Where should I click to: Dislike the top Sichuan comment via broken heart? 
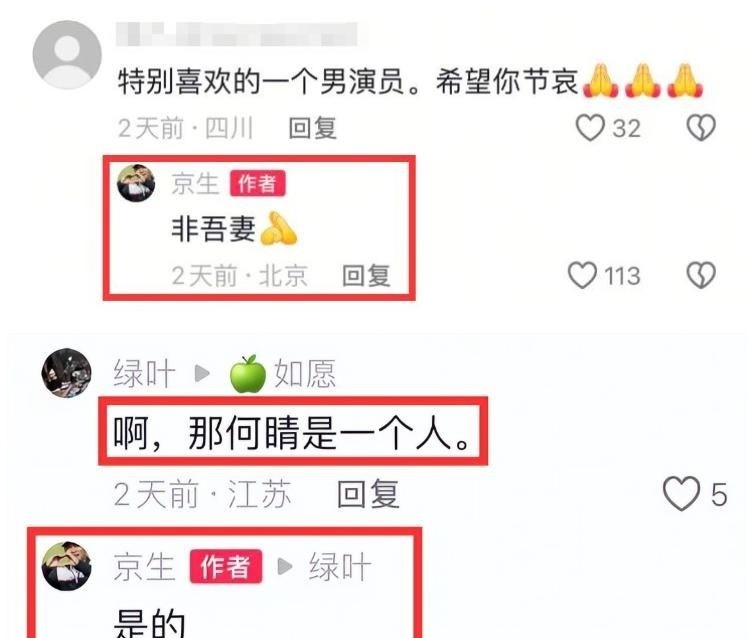coord(701,128)
